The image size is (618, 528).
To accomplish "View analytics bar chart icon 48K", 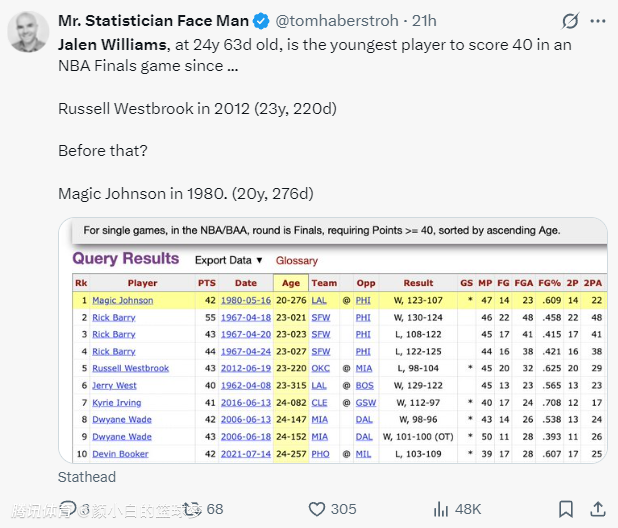I will [441, 509].
